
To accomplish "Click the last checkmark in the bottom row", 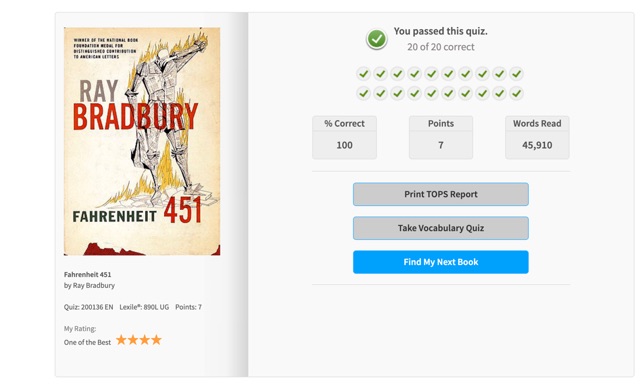I will 516,93.
